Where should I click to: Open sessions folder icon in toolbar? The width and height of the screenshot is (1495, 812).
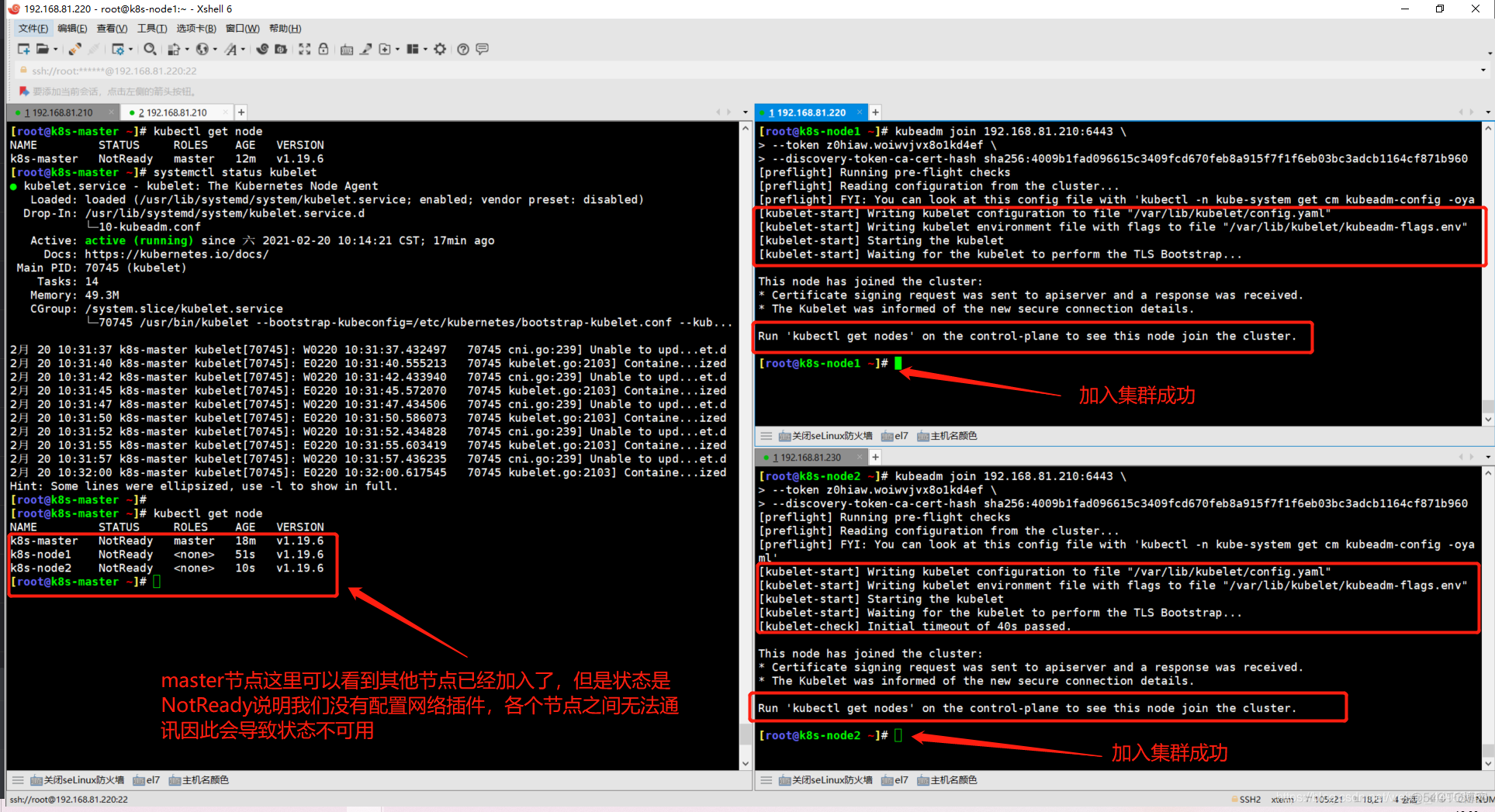click(42, 49)
